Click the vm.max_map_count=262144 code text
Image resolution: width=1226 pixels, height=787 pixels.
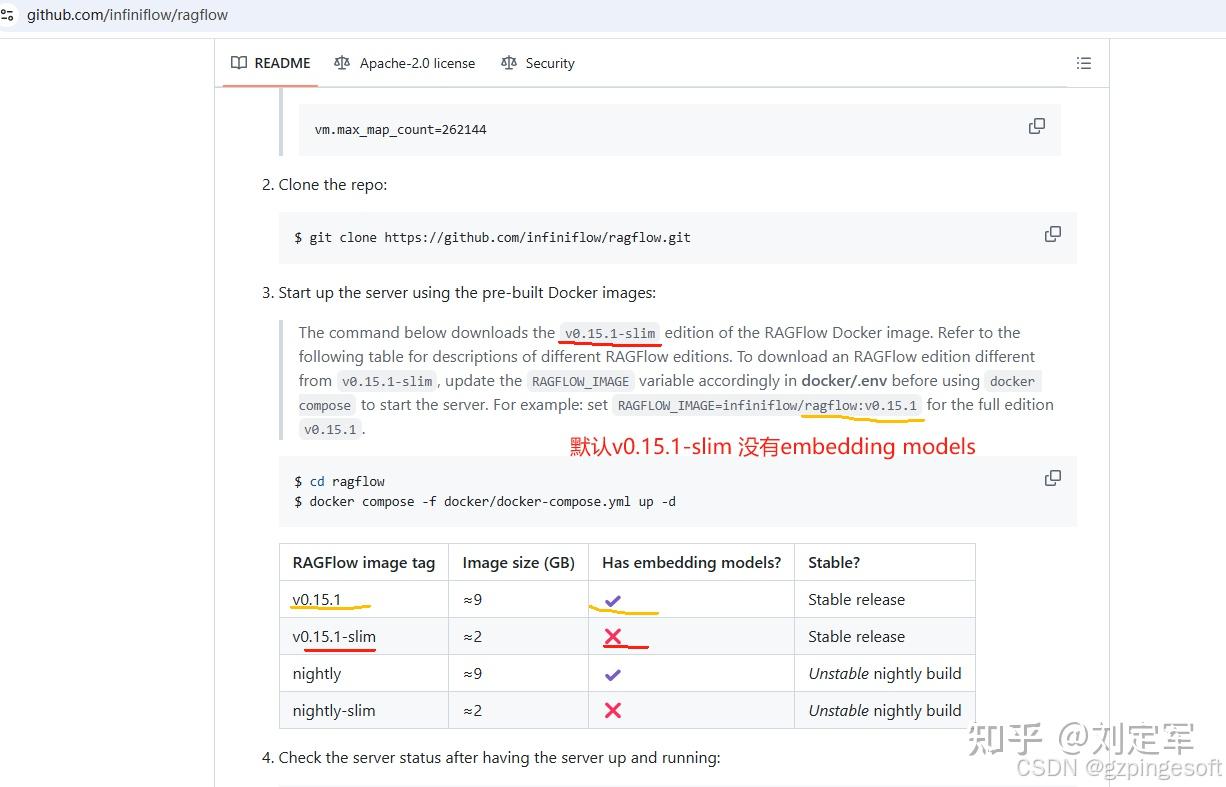[401, 130]
